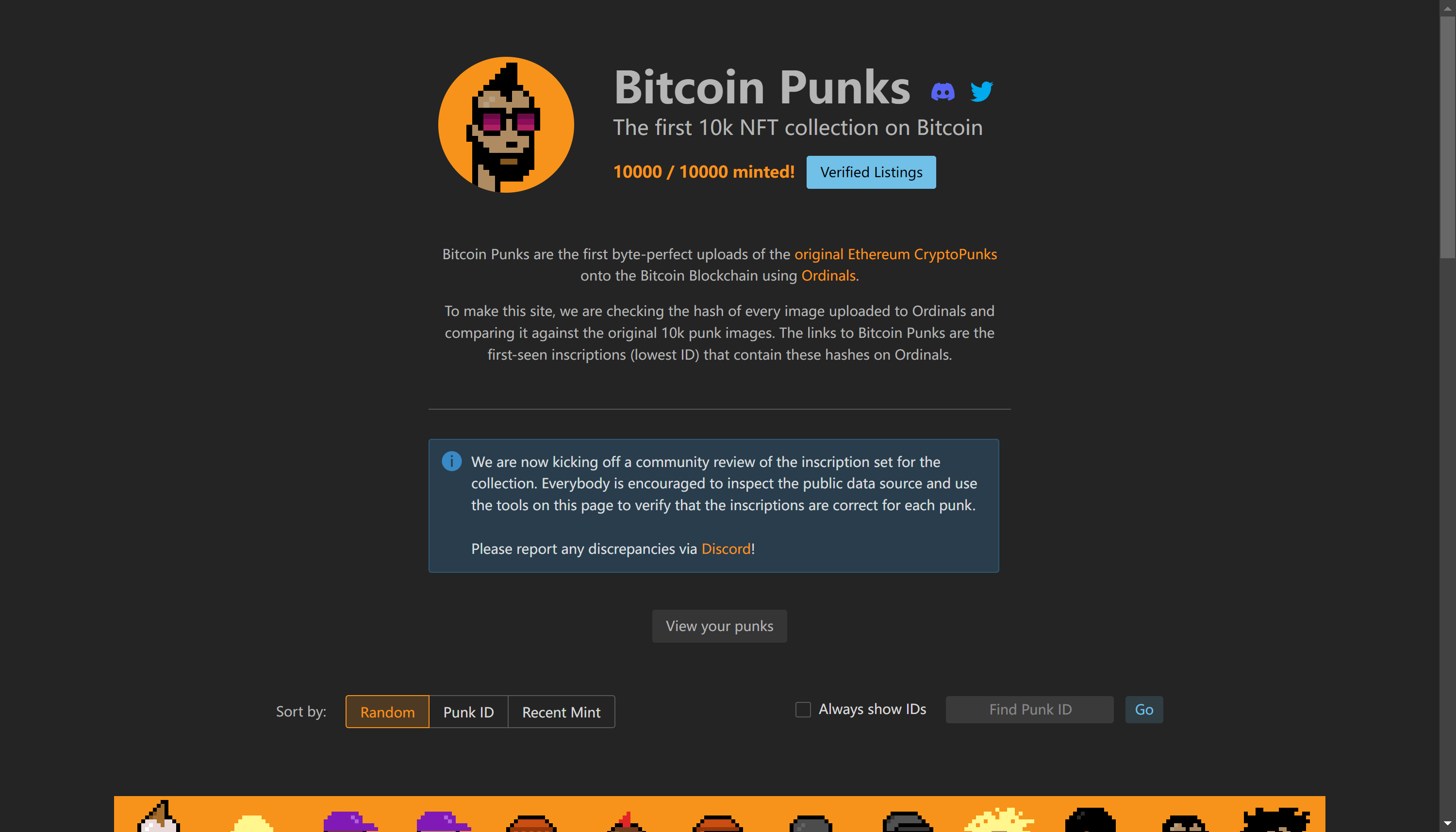Enable the Always show IDs checkbox
The image size is (1456, 832).
coord(803,710)
